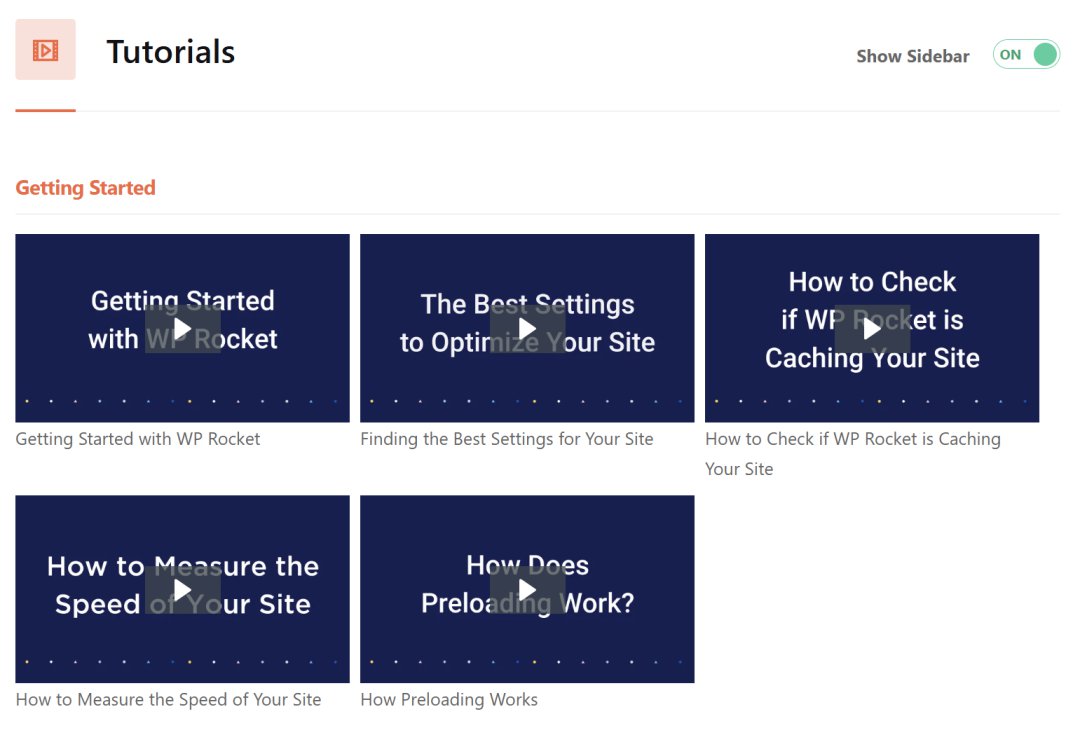Open the "Getting Started with WP Rocket" link
The image size is (1080, 742).
point(138,439)
